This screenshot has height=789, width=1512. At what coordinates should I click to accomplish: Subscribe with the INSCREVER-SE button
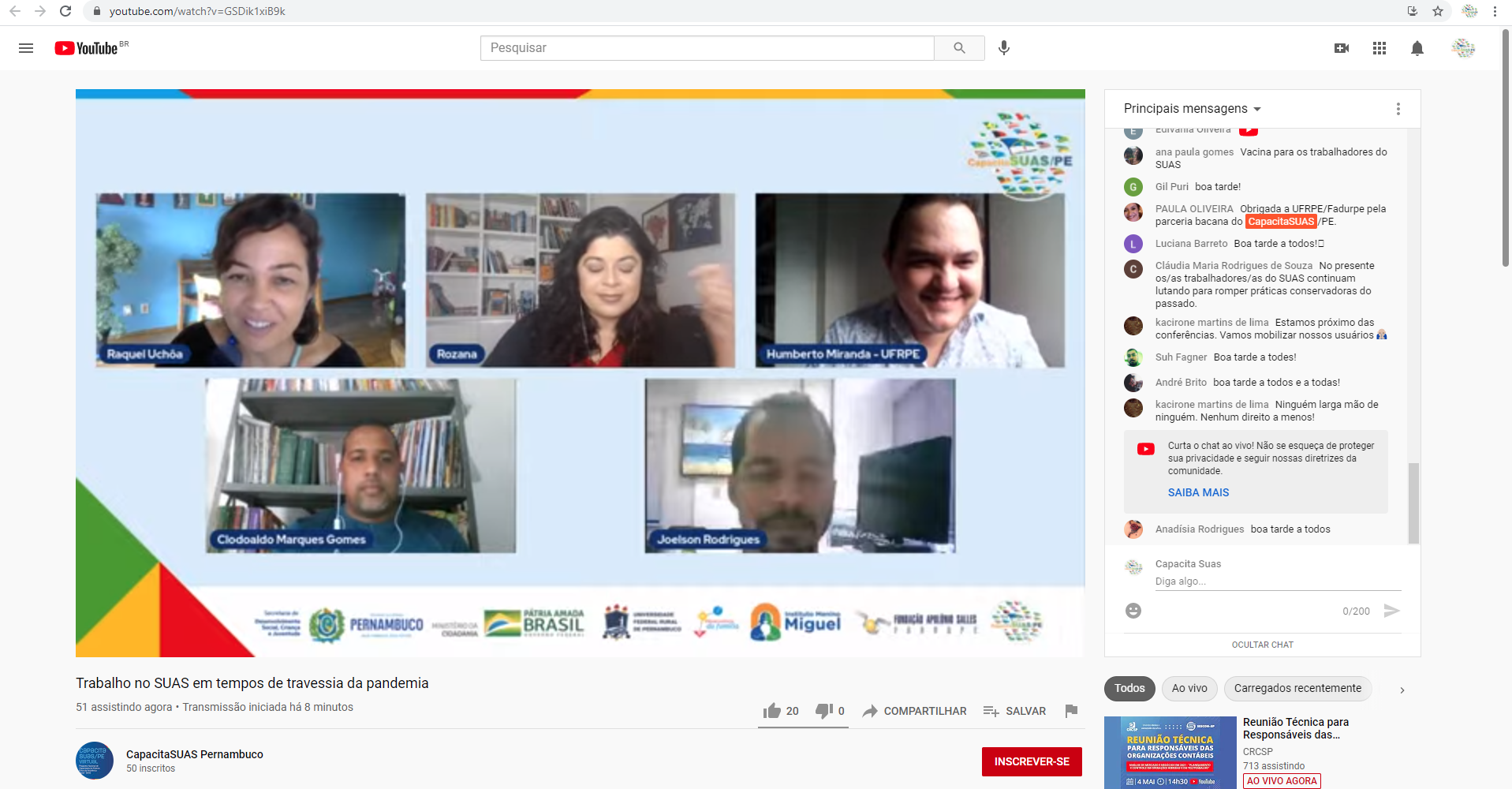1031,761
